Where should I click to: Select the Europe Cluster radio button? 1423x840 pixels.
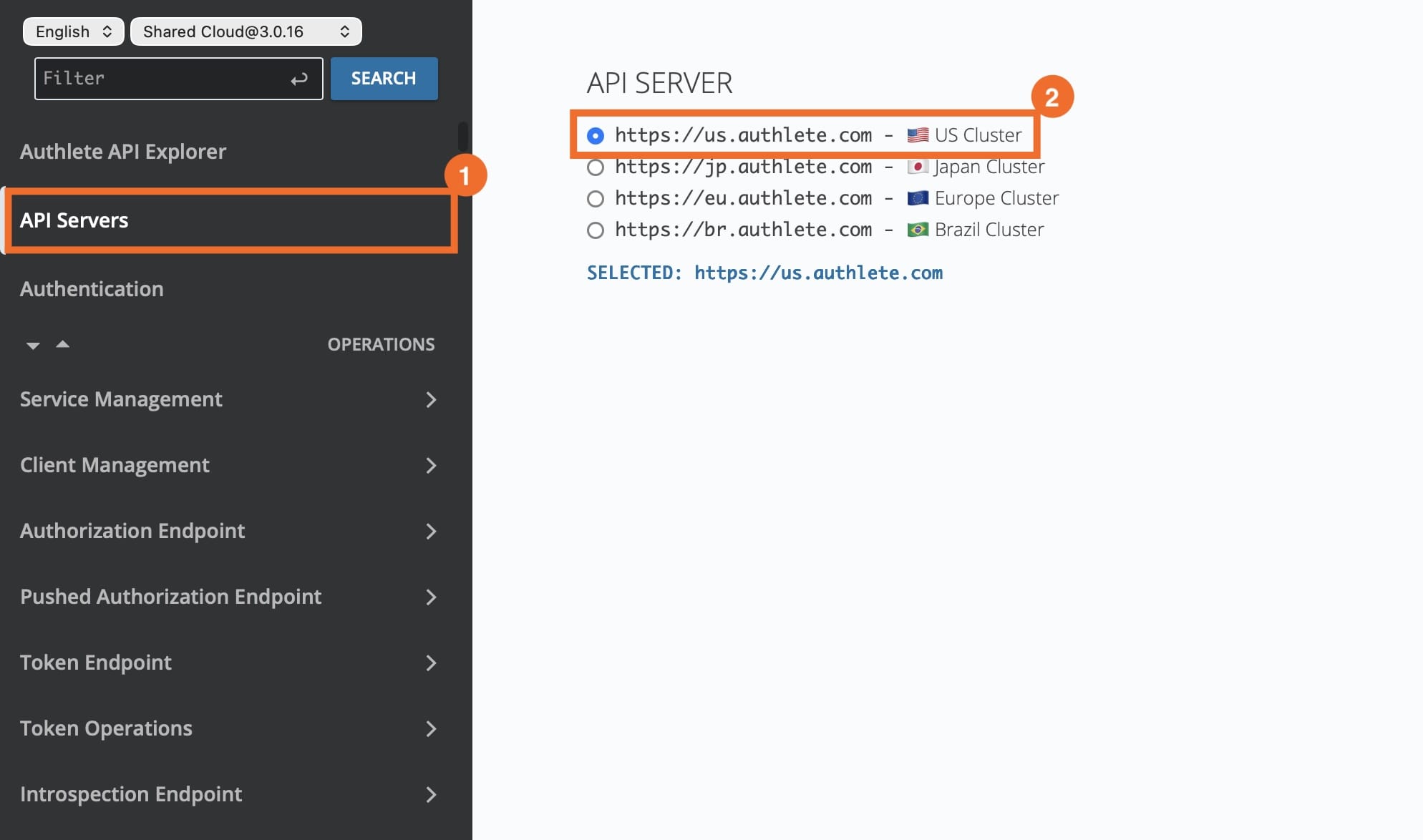596,199
